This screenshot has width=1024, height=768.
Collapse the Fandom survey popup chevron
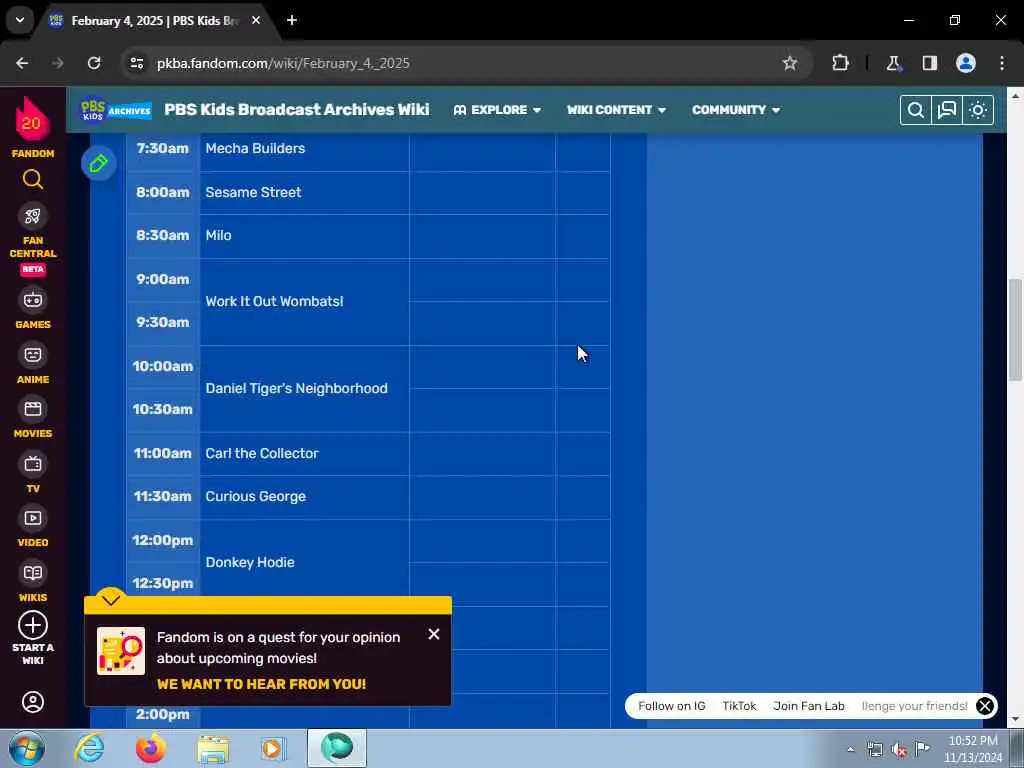click(111, 599)
